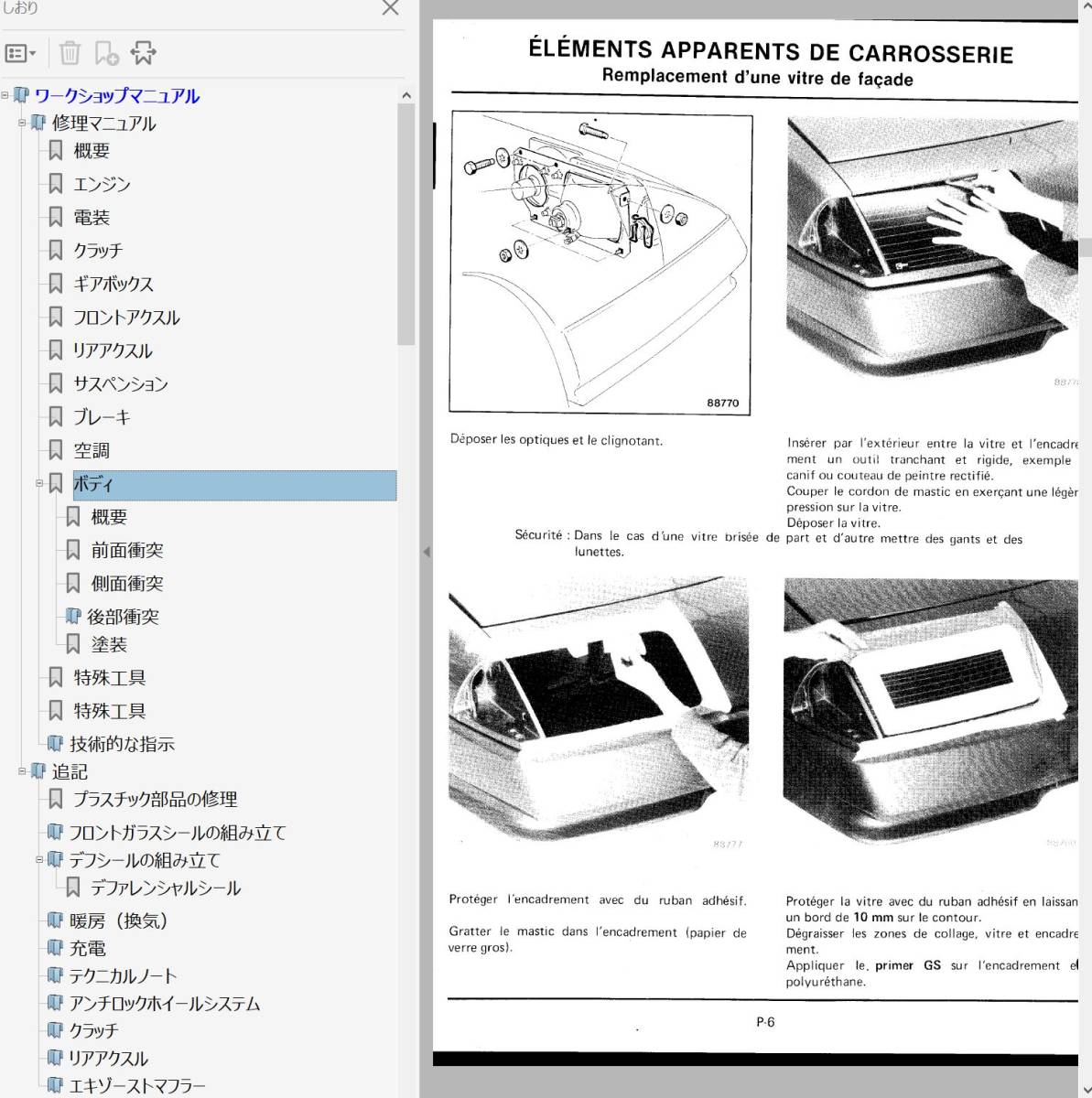Viewport: 1092px width, 1098px height.
Task: Open the bookmarks options menu
Action: pos(20,53)
